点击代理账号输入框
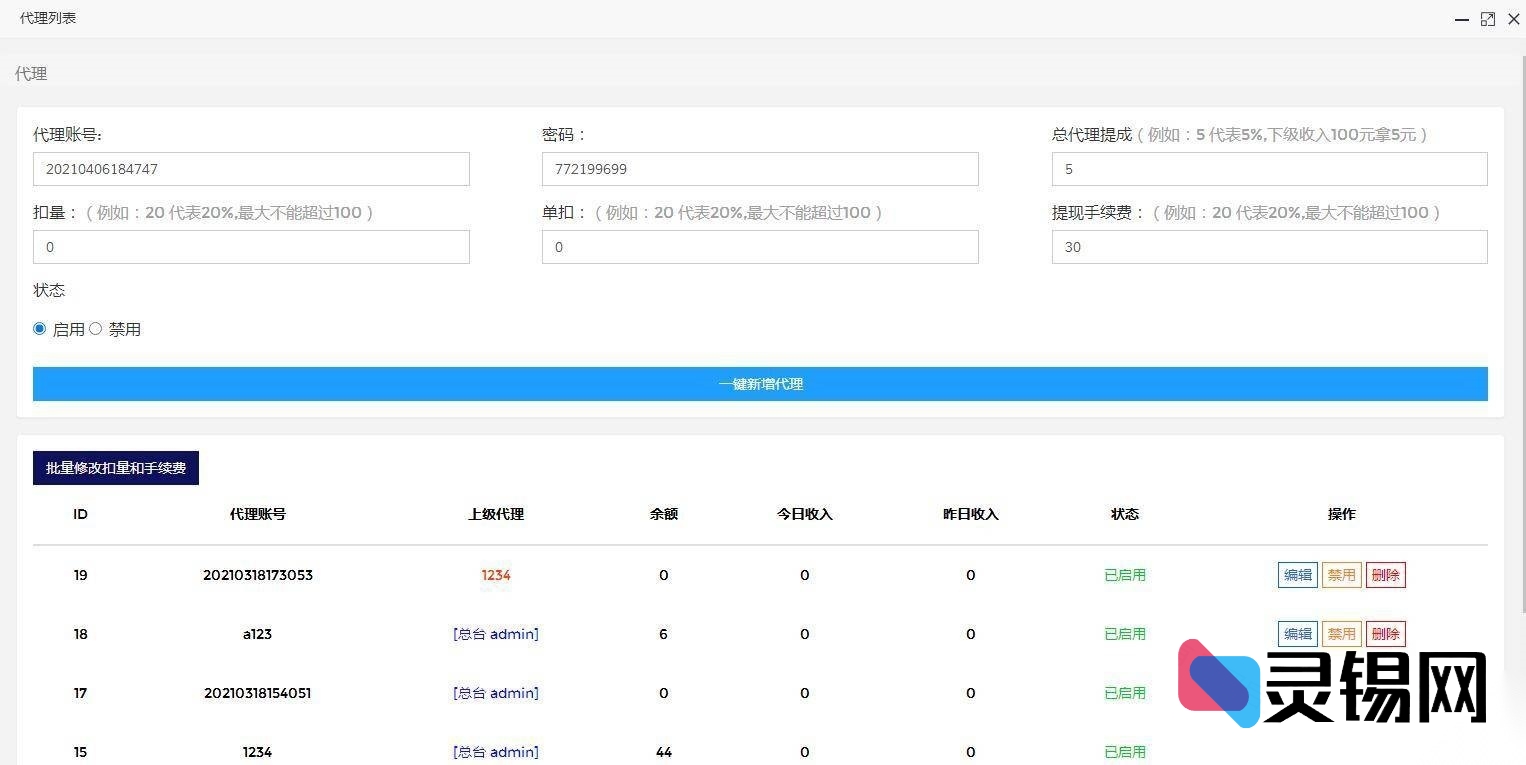The image size is (1526, 765). point(251,169)
